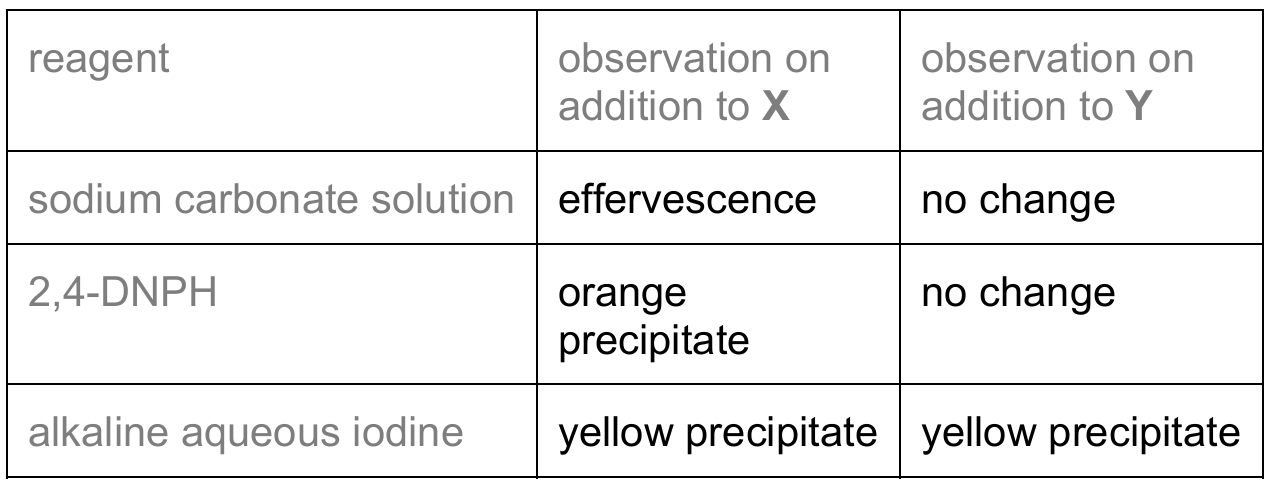Viewport: 1271px width, 481px height.
Task: Click "no change" in the sodium carbonate row
Action: [1017, 199]
